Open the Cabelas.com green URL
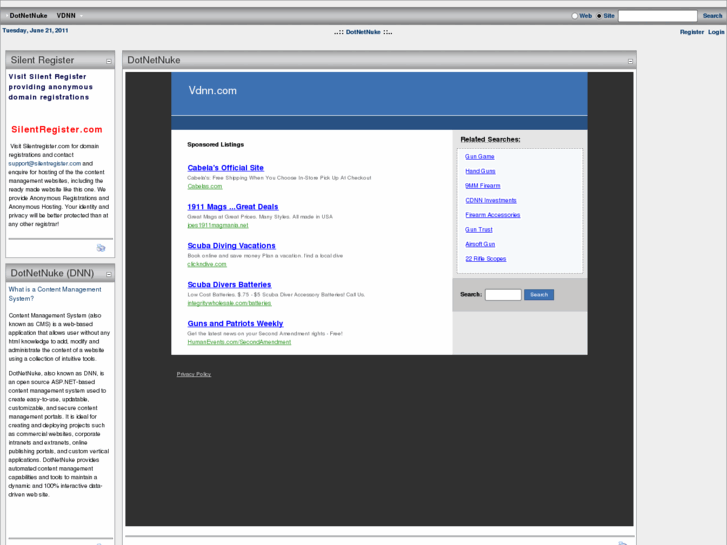Image resolution: width=727 pixels, height=545 pixels. (204, 186)
